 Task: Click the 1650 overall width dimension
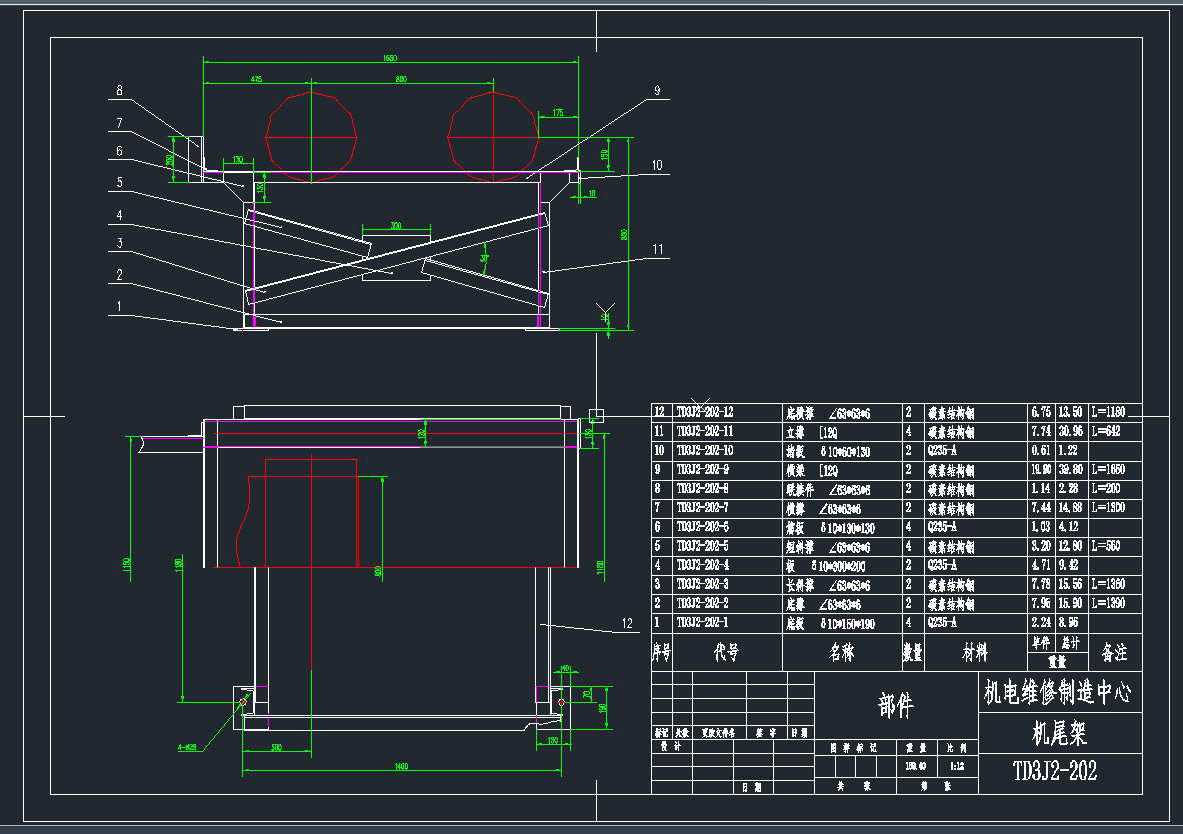[x=388, y=58]
